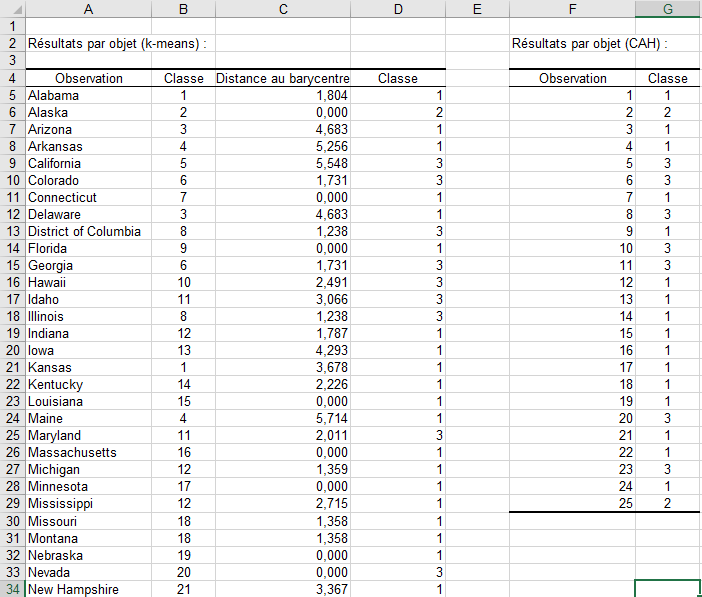
Task: Select column F header
Action: [572, 9]
